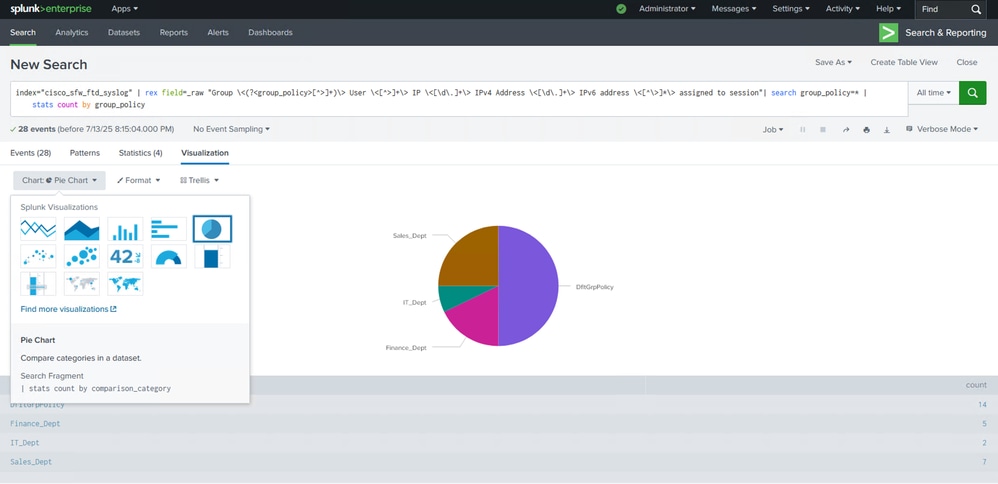Open the All time range picker
Screen dimensions: 998x484
tap(934, 93)
